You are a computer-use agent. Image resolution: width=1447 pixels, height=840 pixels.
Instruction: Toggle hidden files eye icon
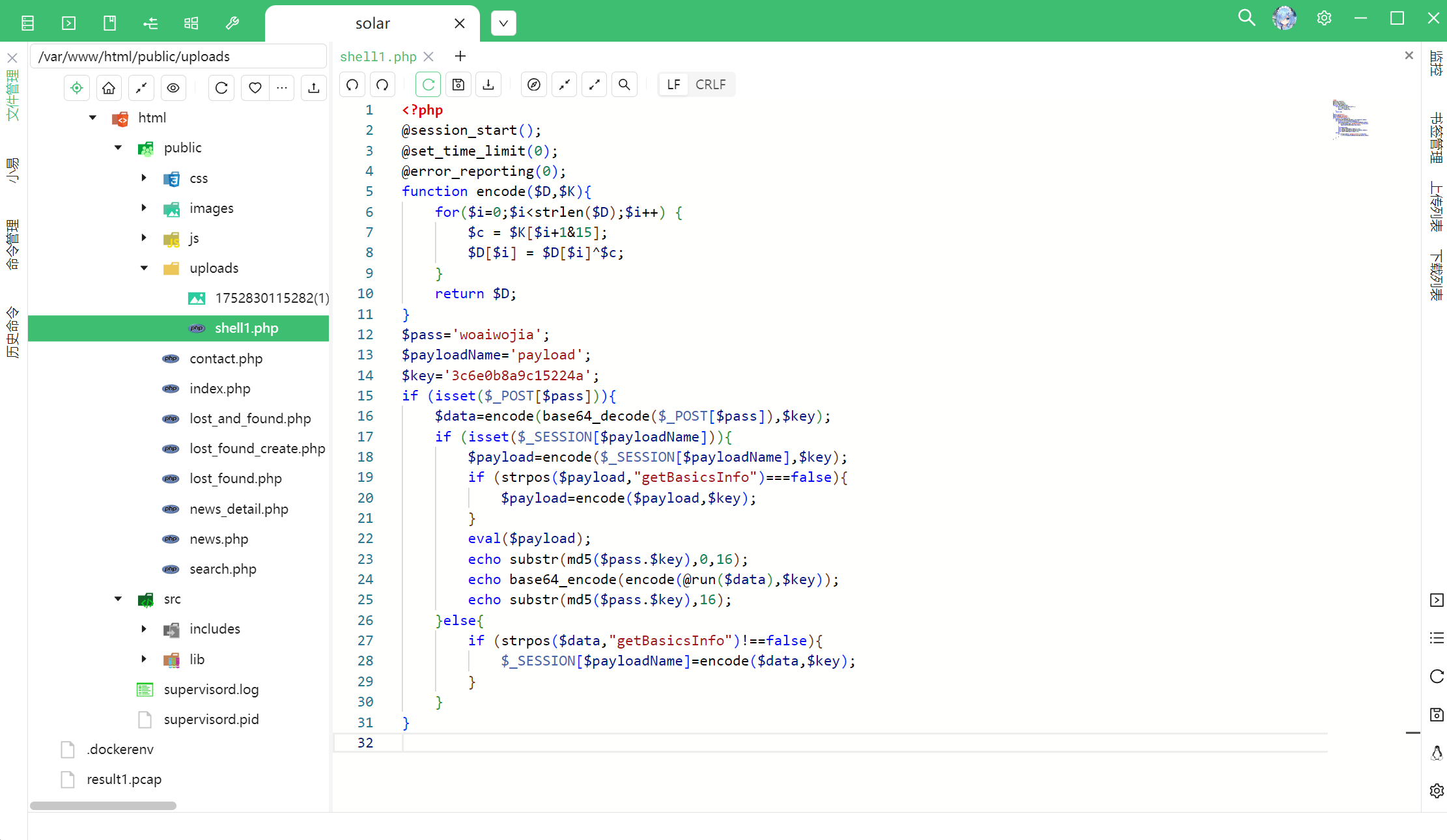[173, 88]
